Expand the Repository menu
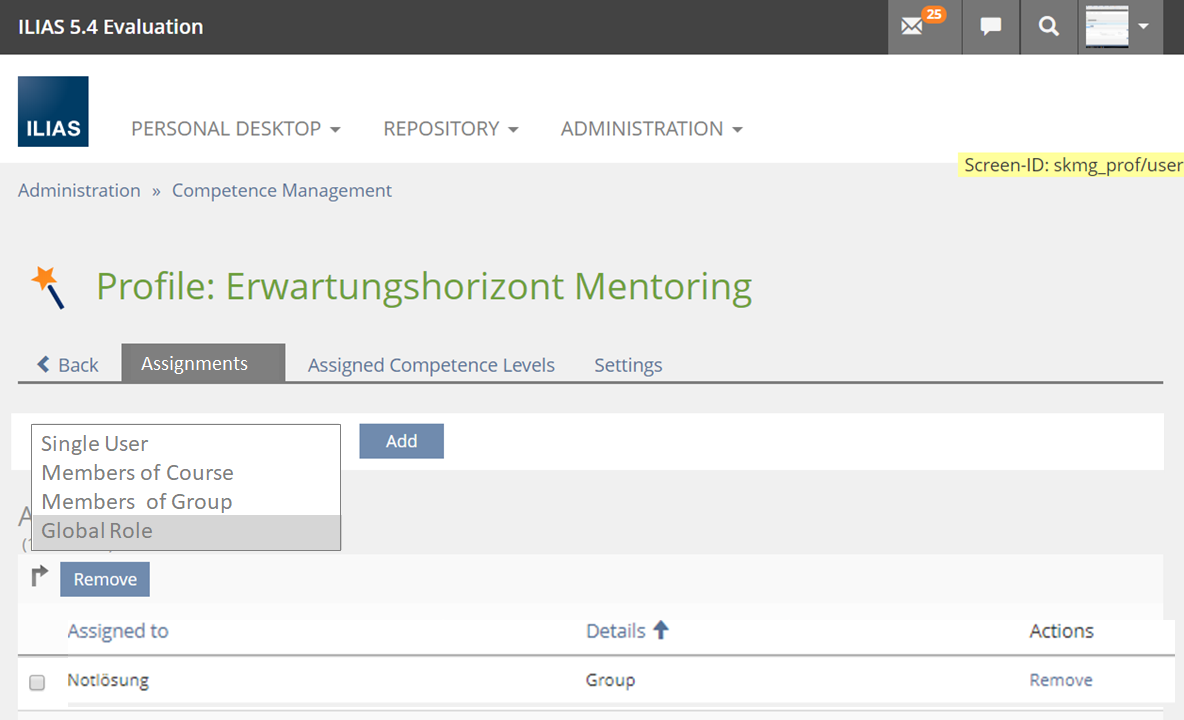 click(451, 129)
